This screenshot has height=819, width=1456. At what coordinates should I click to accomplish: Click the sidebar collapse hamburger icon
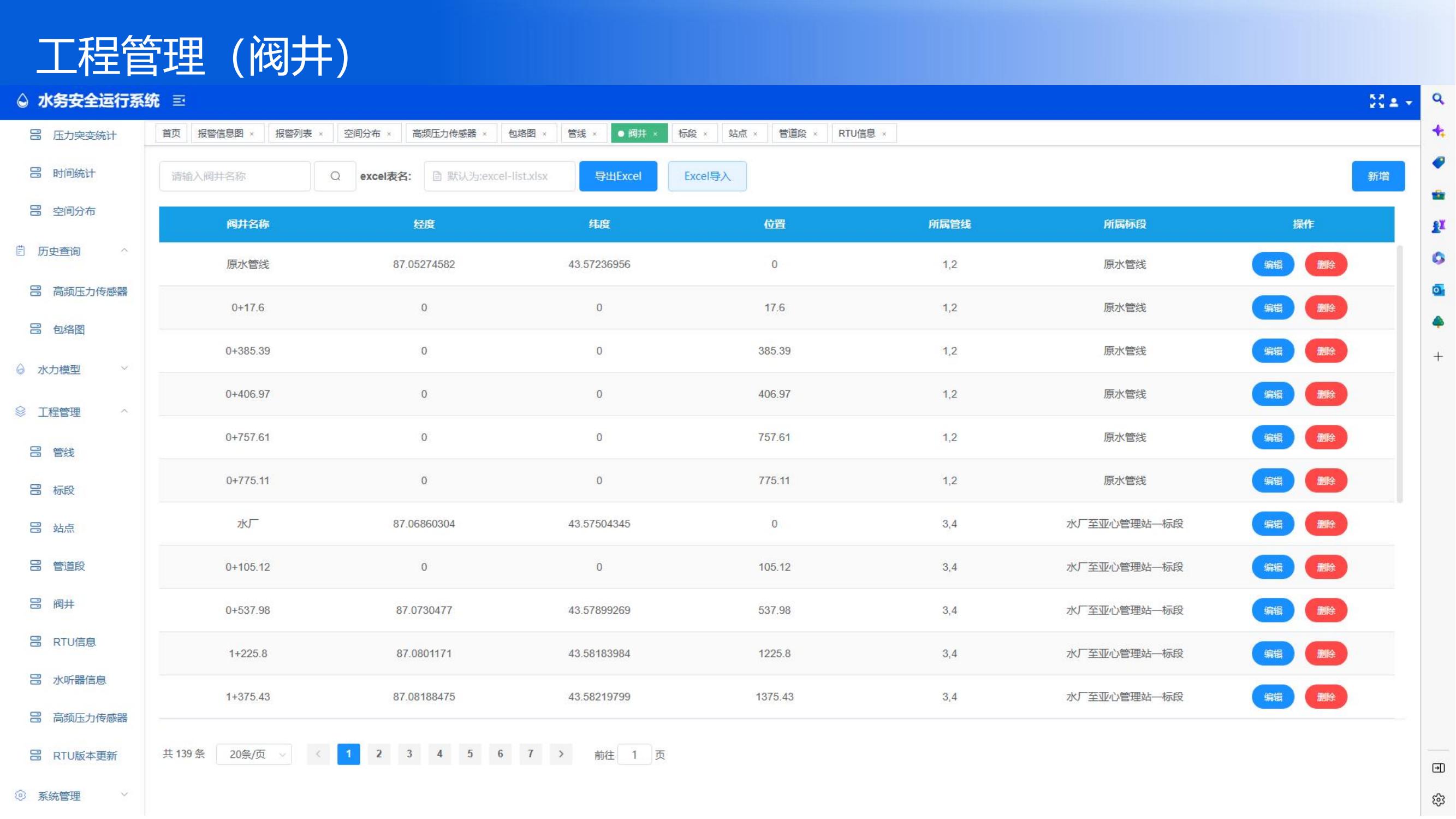[x=179, y=100]
